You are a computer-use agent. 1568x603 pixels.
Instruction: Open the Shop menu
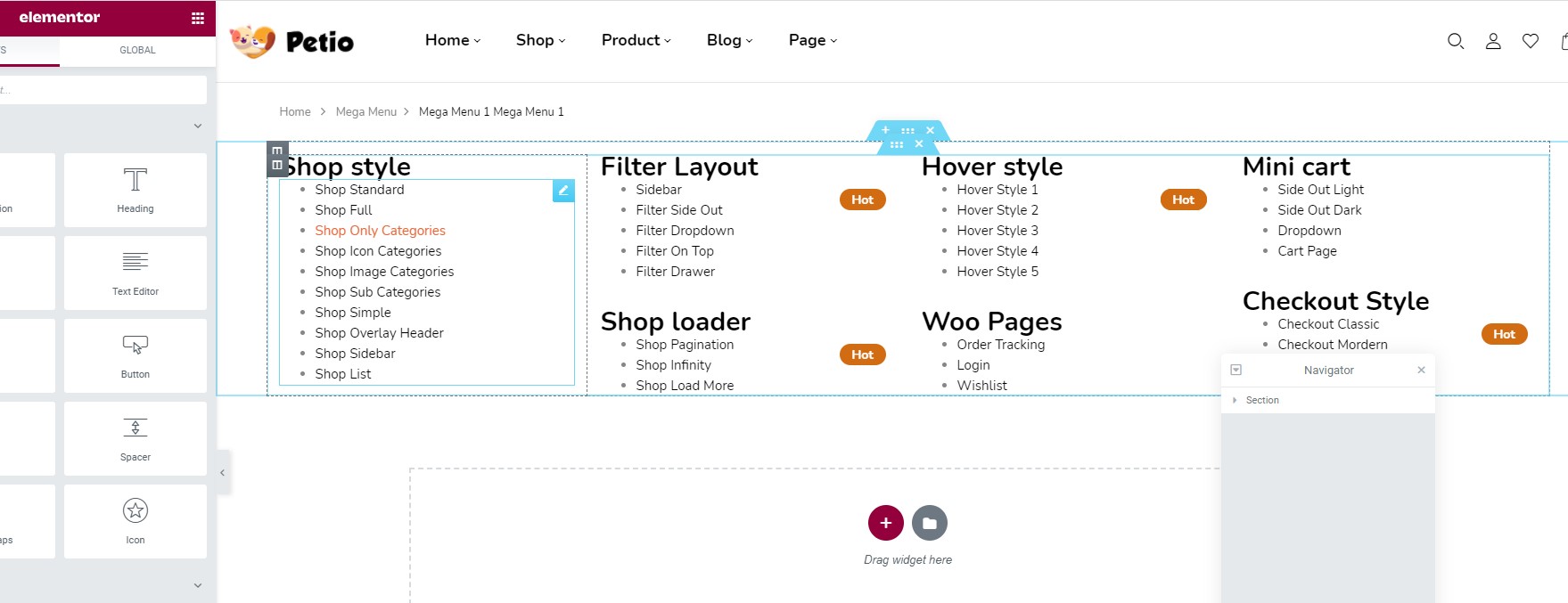pos(540,40)
